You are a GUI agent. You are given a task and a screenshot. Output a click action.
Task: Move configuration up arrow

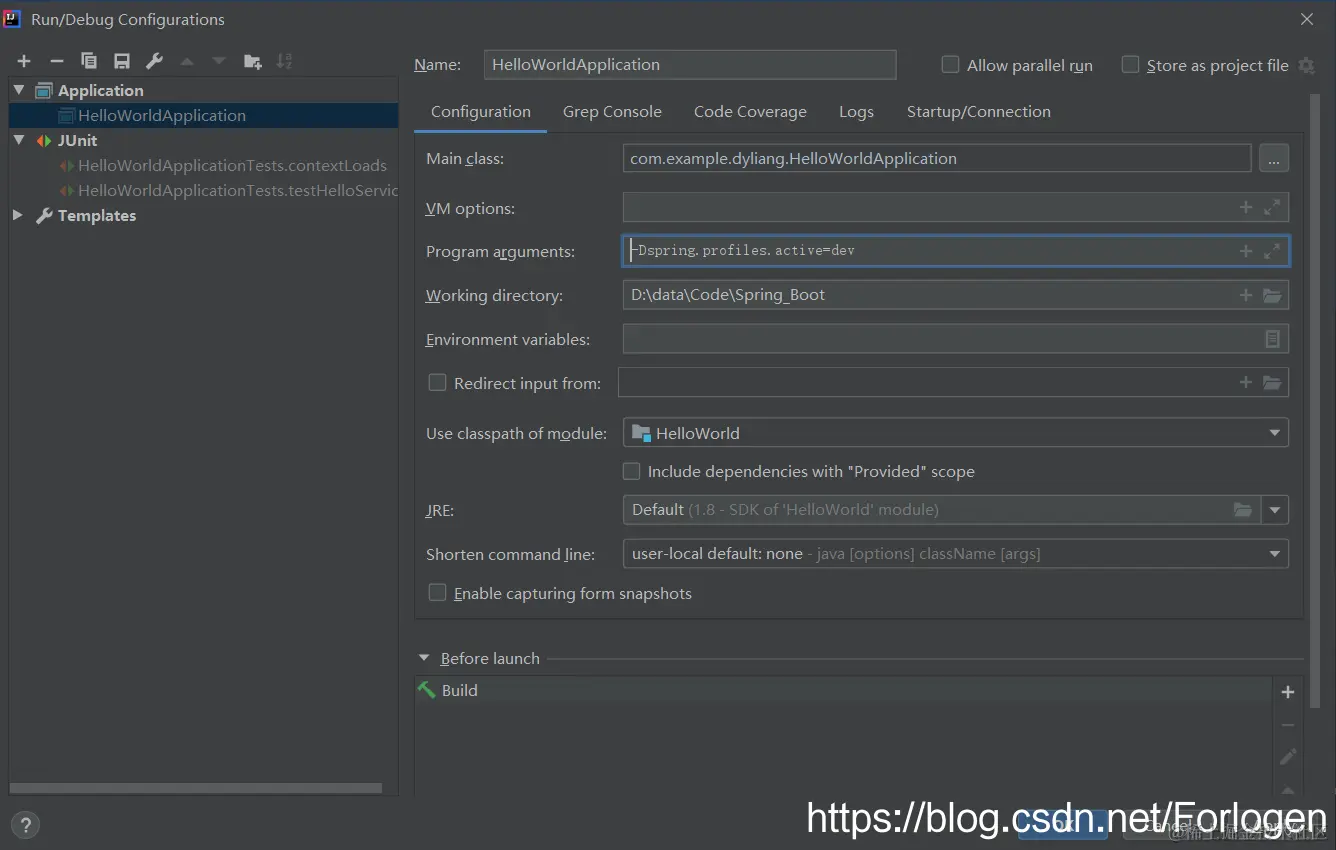(187, 62)
